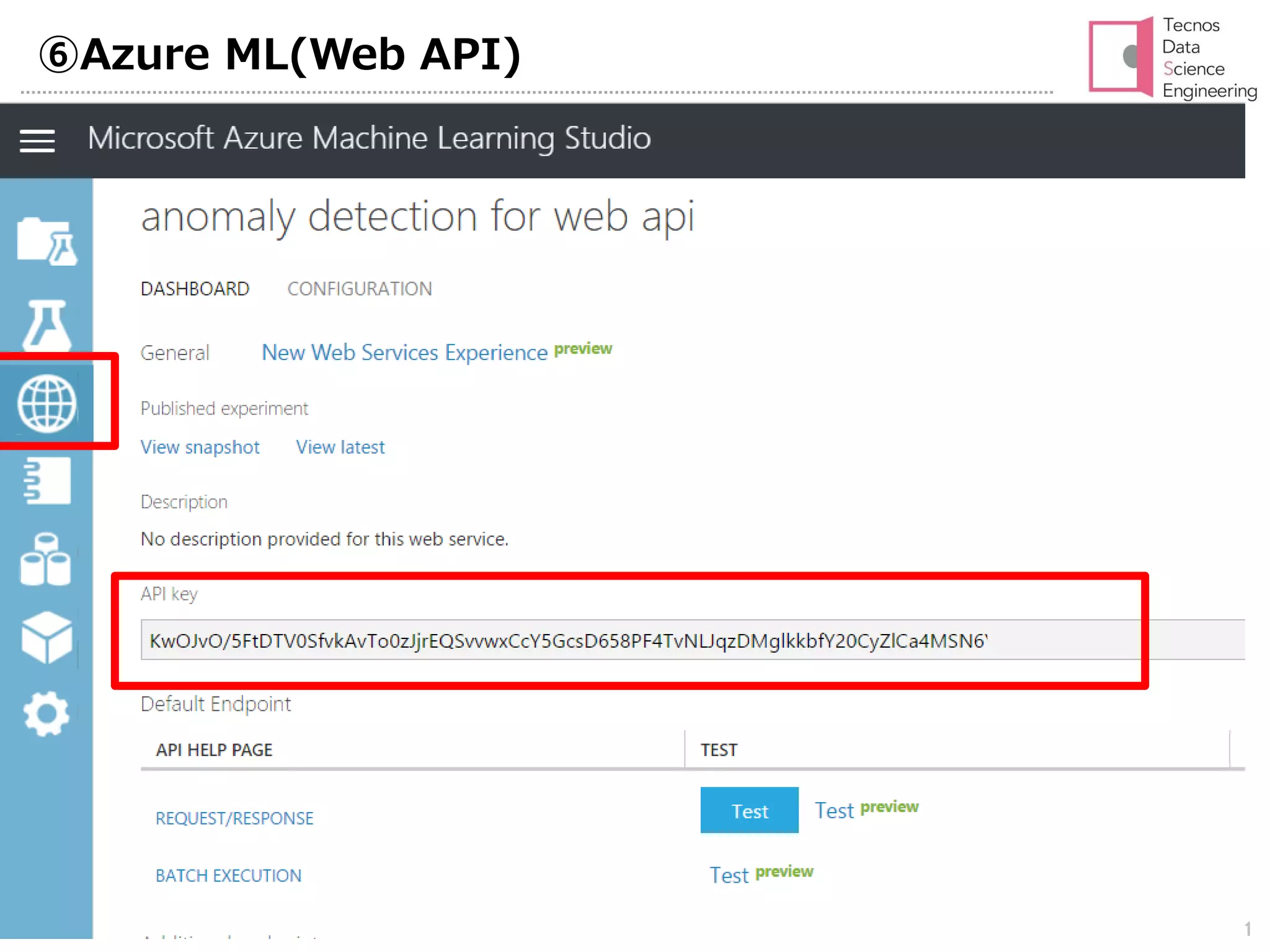Open the BATCH EXECUTION API help page
This screenshot has height=952, width=1270.
pyautogui.click(x=228, y=875)
